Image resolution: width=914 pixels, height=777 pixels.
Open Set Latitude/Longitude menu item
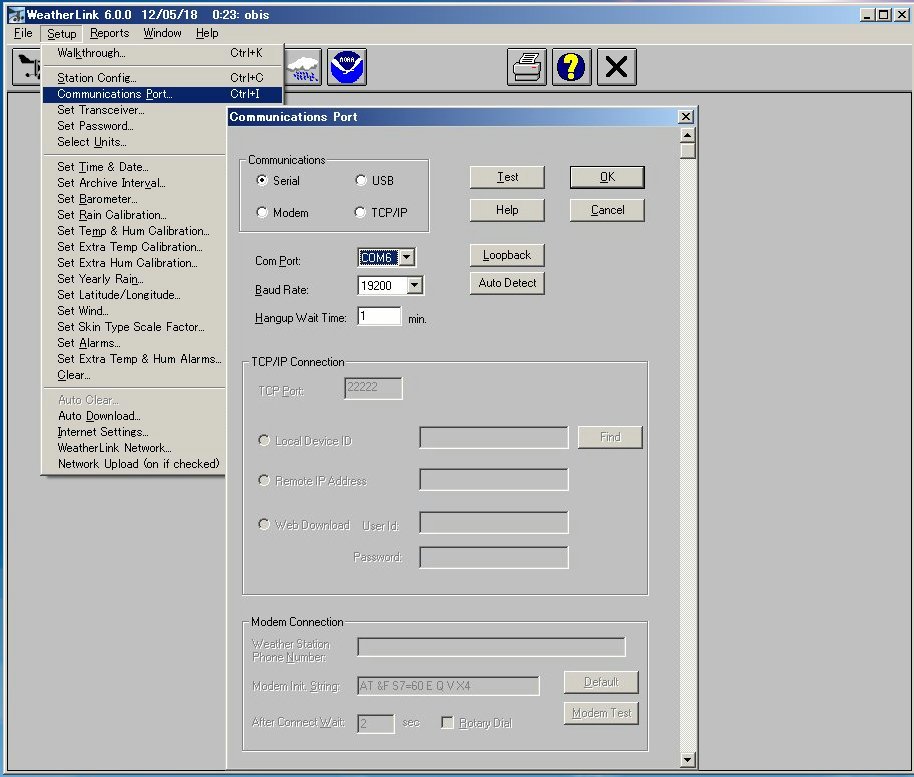[135, 295]
